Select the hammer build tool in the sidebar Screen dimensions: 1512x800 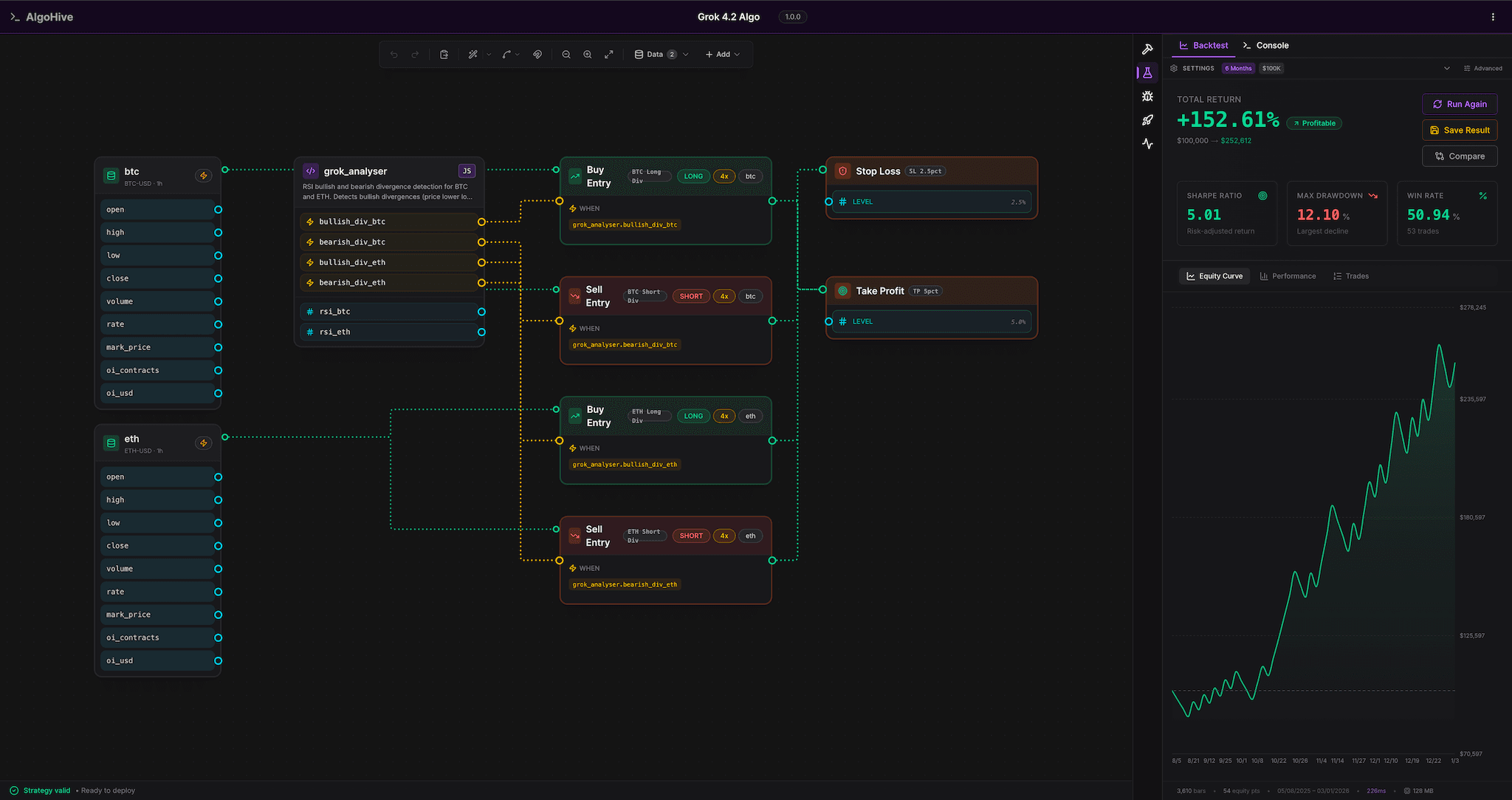point(1147,48)
